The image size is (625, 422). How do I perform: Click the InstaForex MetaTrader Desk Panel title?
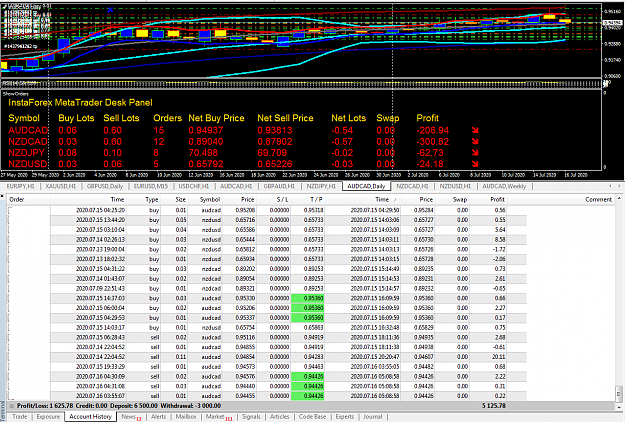coord(81,103)
